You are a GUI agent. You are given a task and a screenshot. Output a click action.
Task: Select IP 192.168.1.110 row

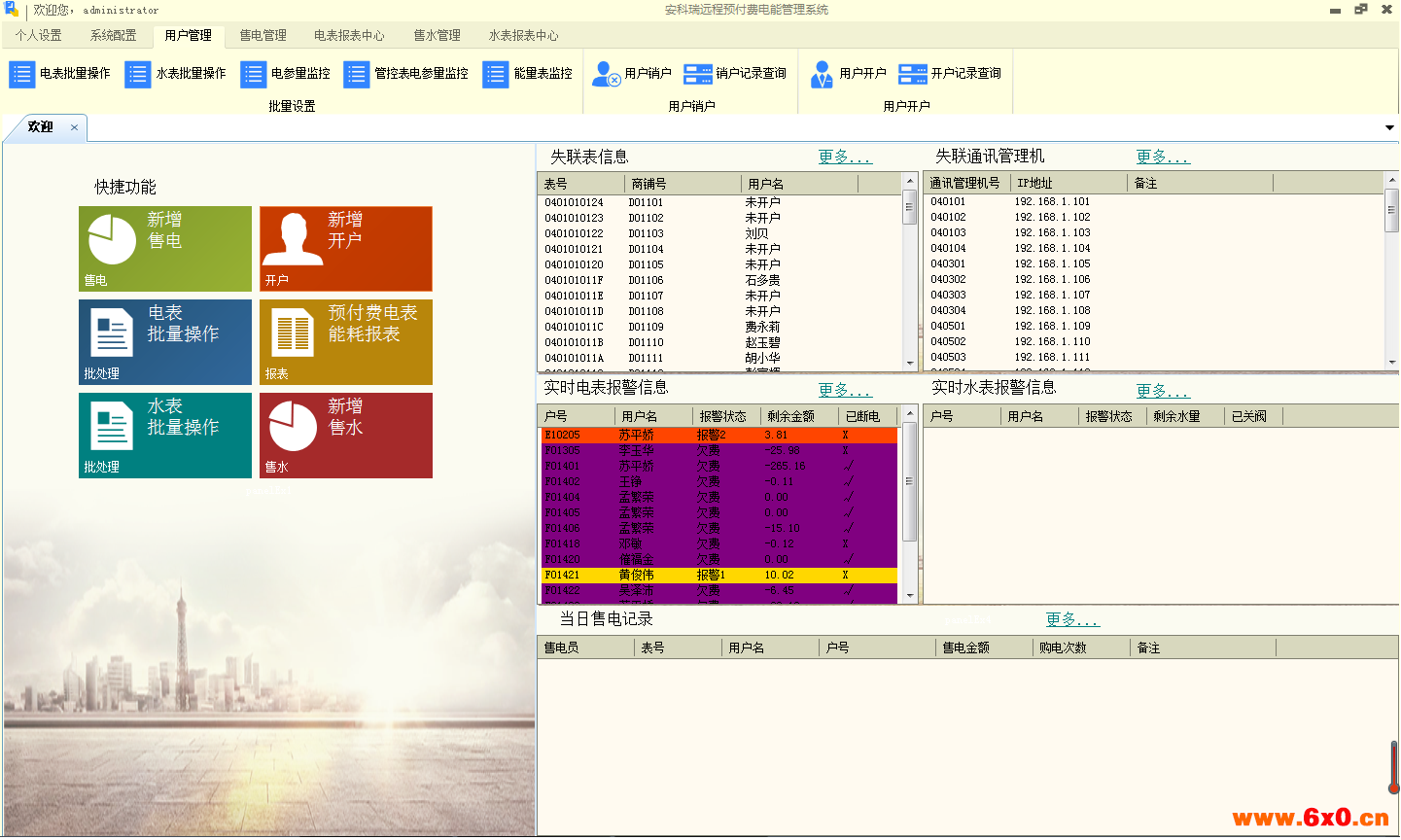pos(1153,341)
